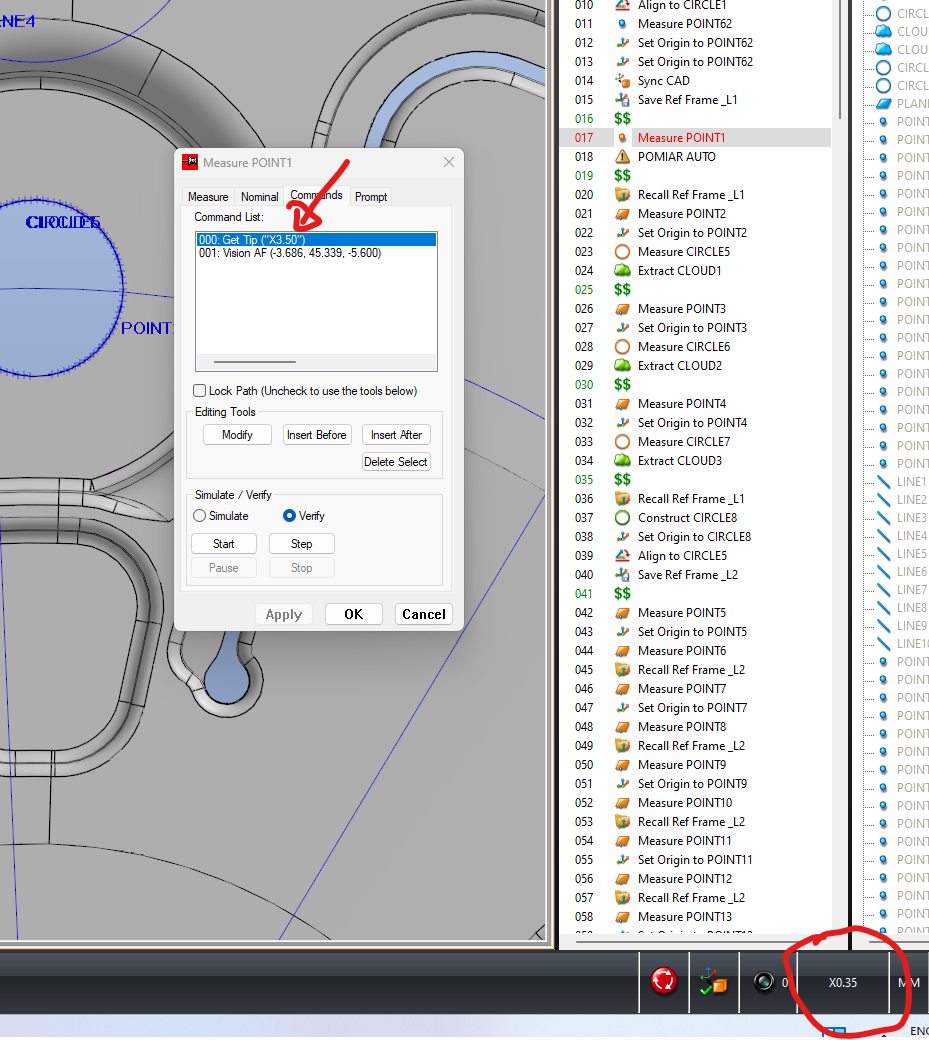
Task: Click the green cloud icon of Extract CLOUD1
Action: 622,271
